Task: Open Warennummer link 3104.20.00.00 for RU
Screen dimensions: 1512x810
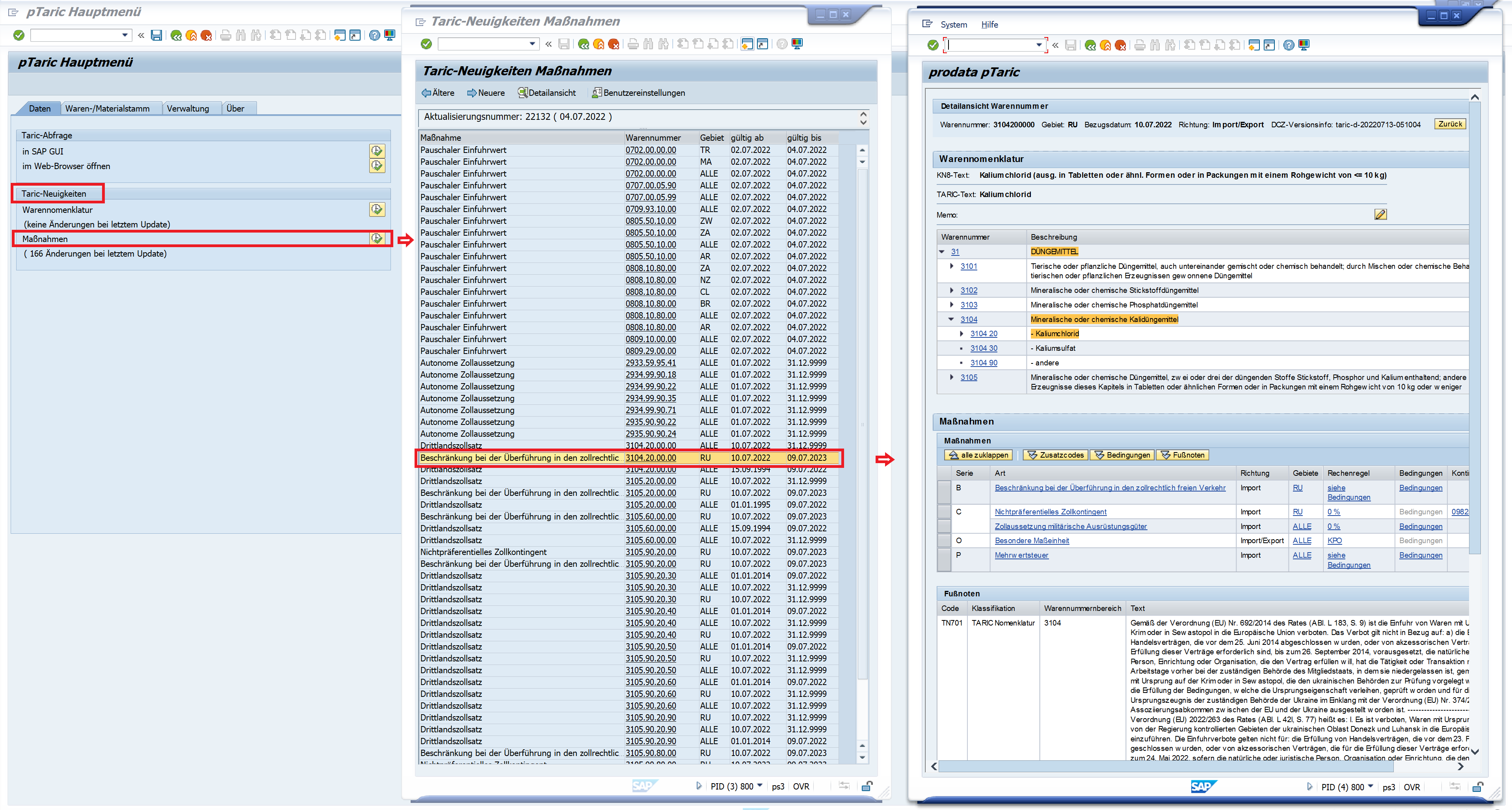Action: (x=650, y=458)
